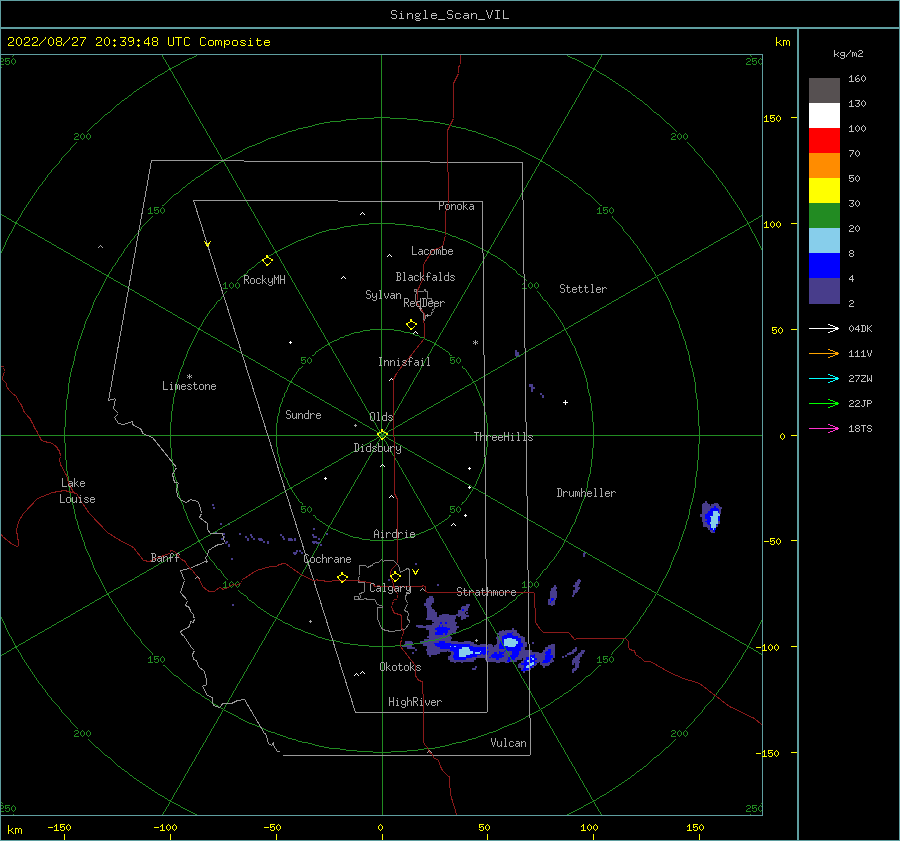Screen dimensions: 900x841
Task: Click the white plus marker east of ThreeHills
Action: (565, 402)
